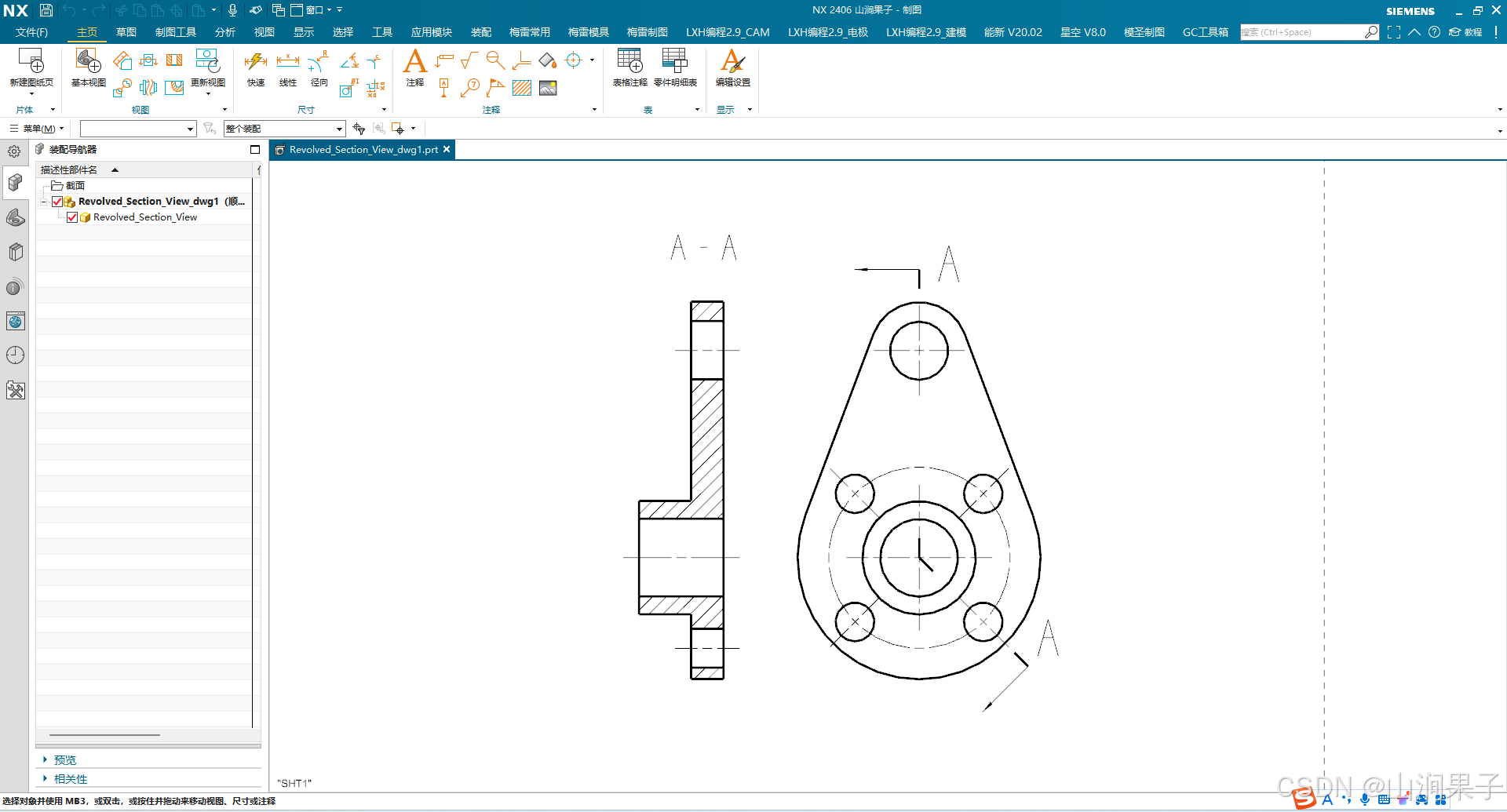Open the 菜单(M) menu dropdown
Image resolution: width=1507 pixels, height=812 pixels.
[x=37, y=129]
